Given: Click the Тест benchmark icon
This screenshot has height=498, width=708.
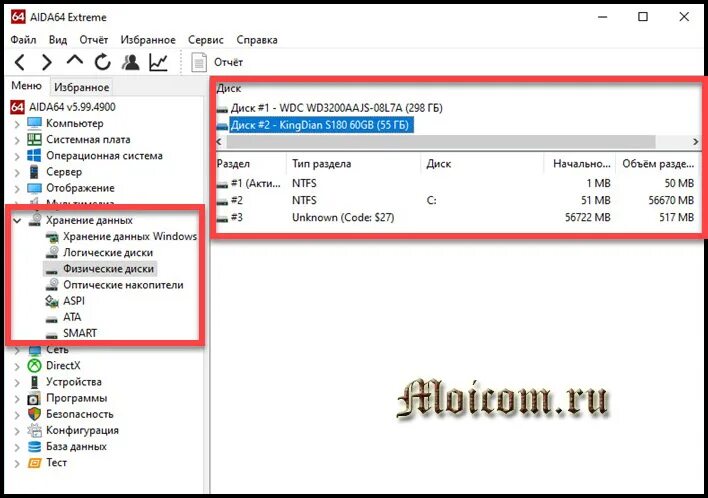Looking at the screenshot, I should pos(34,463).
